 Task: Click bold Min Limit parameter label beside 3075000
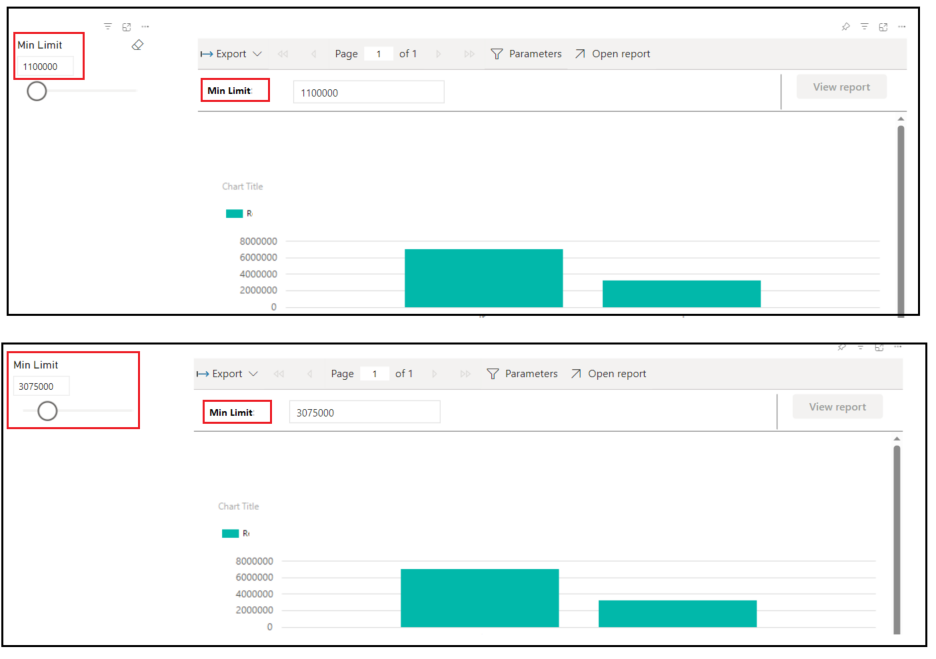coord(231,412)
